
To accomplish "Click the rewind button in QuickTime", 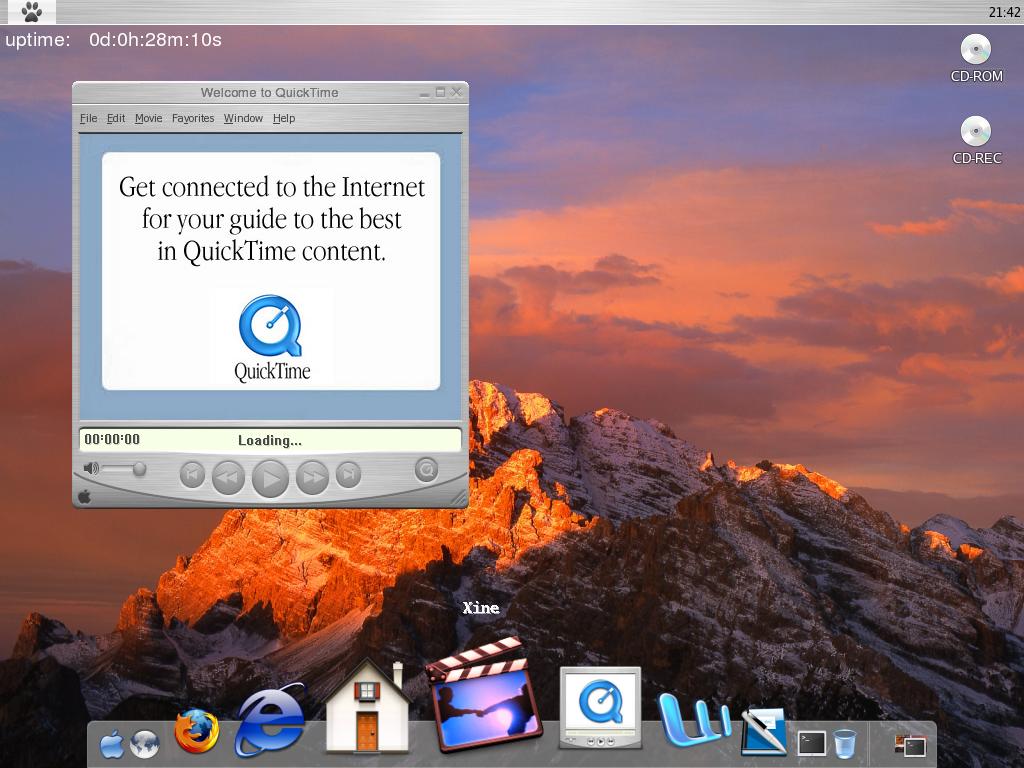I will pyautogui.click(x=228, y=477).
